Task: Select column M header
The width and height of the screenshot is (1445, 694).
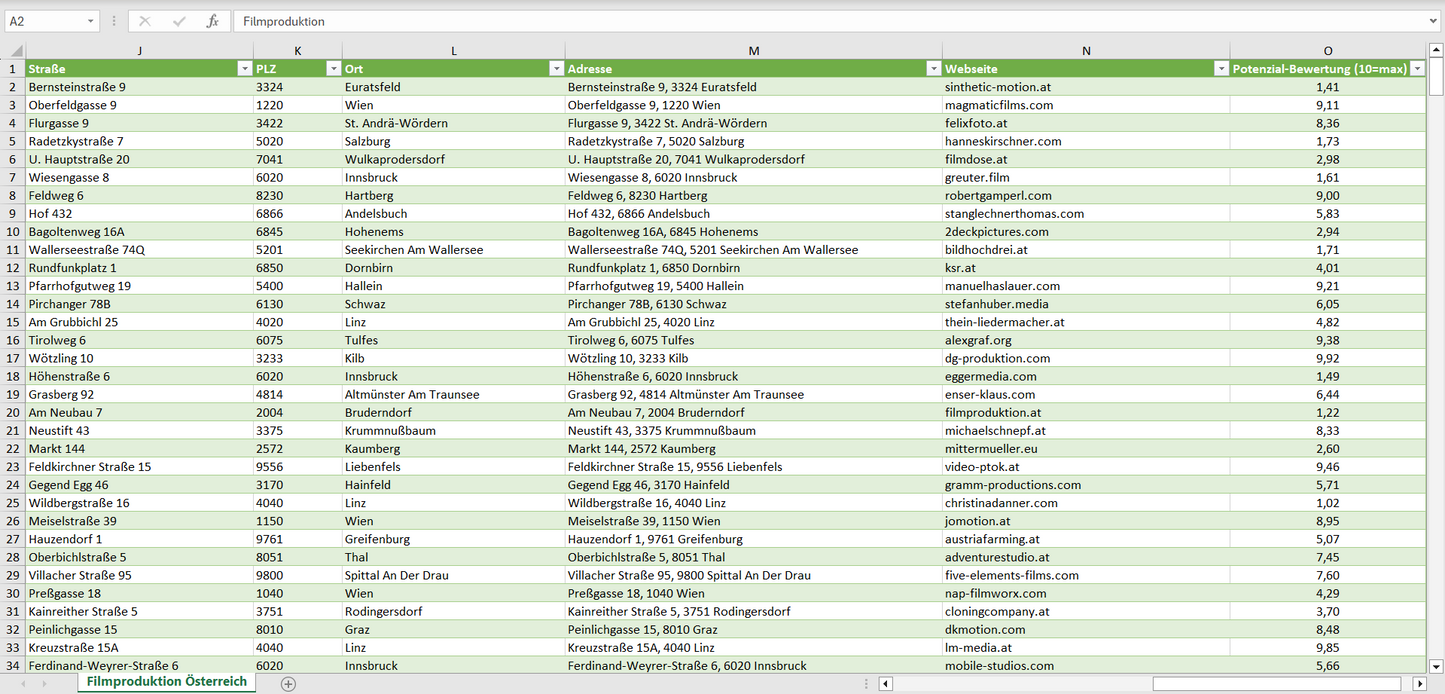Action: (753, 51)
